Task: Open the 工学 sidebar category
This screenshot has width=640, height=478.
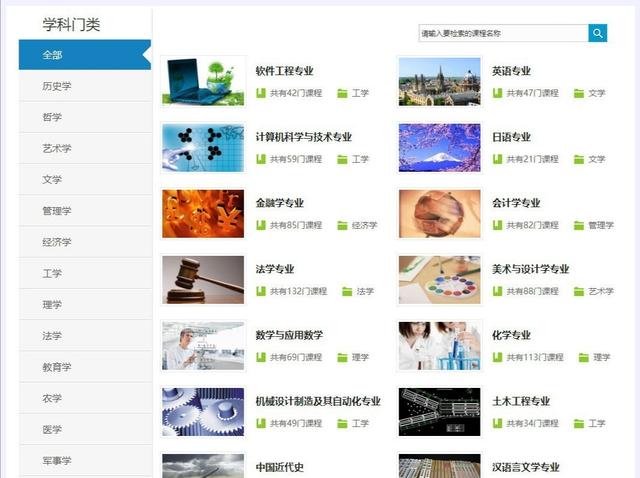Action: [85, 273]
